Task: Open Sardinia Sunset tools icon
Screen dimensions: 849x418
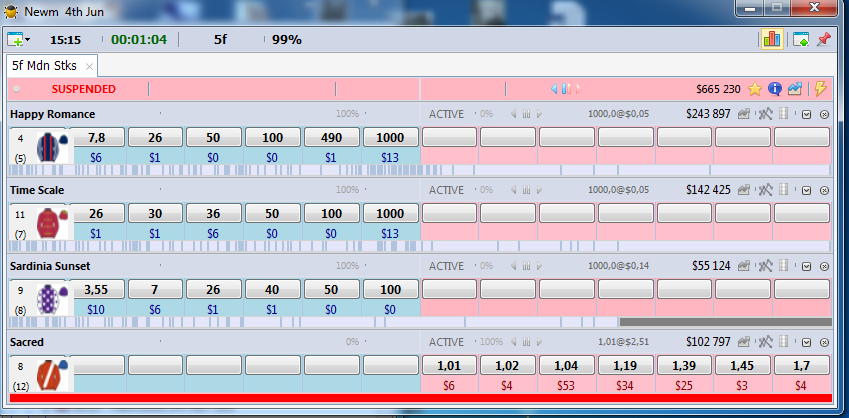Action: [765, 266]
